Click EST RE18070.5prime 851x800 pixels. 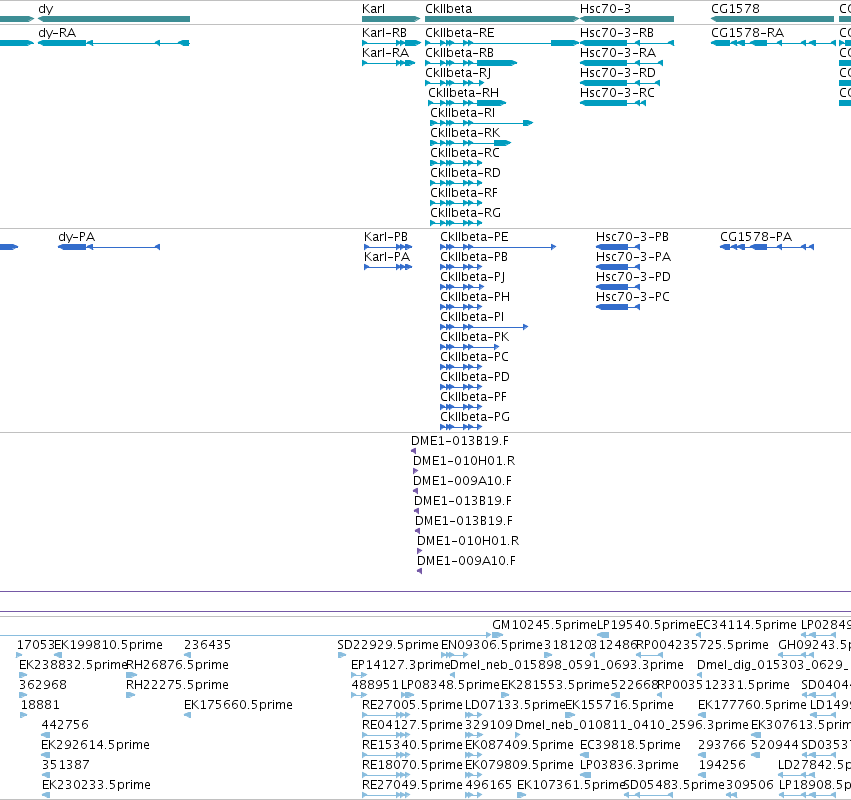(412, 765)
